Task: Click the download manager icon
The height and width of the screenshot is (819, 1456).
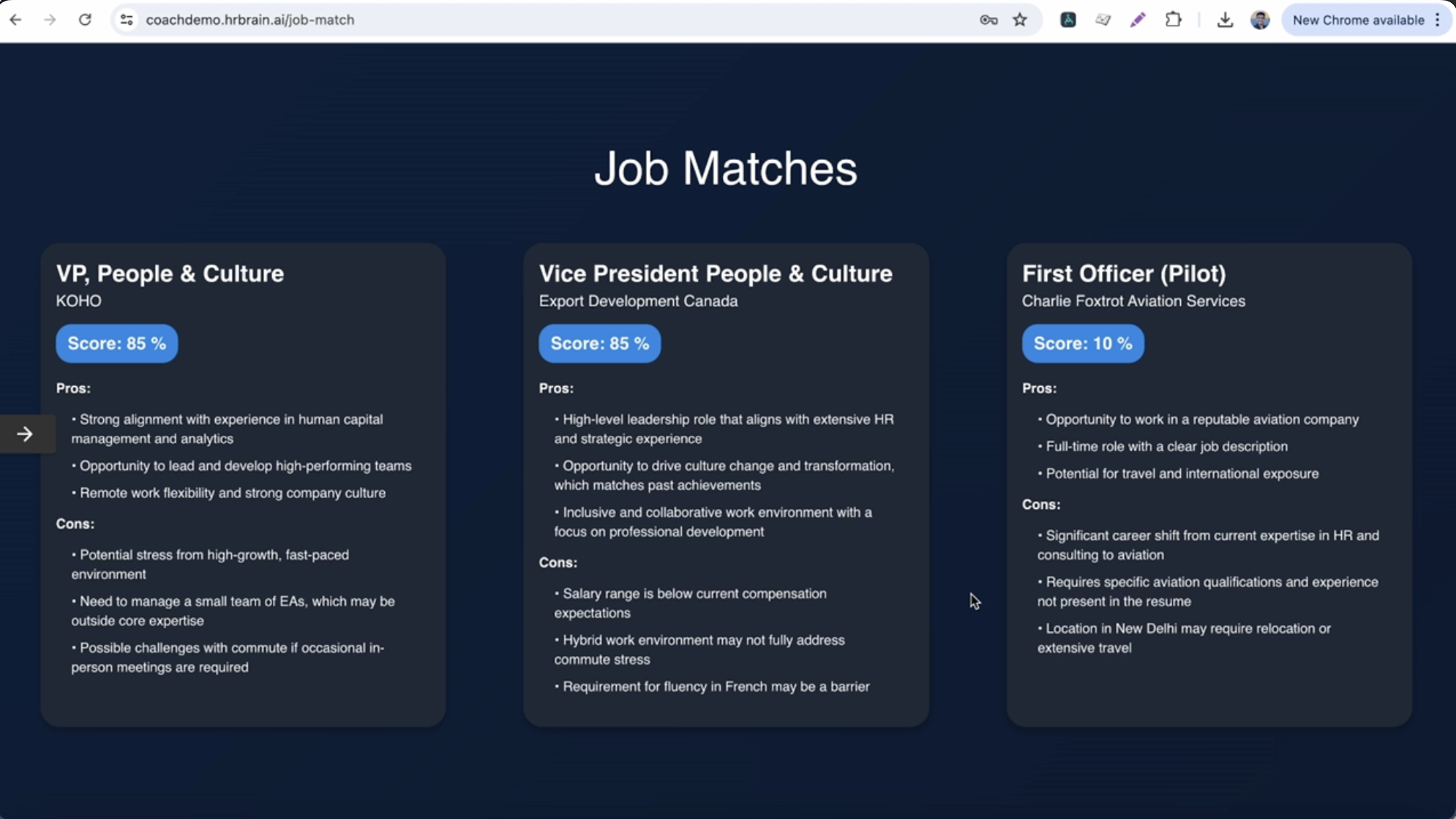Action: 1225,19
